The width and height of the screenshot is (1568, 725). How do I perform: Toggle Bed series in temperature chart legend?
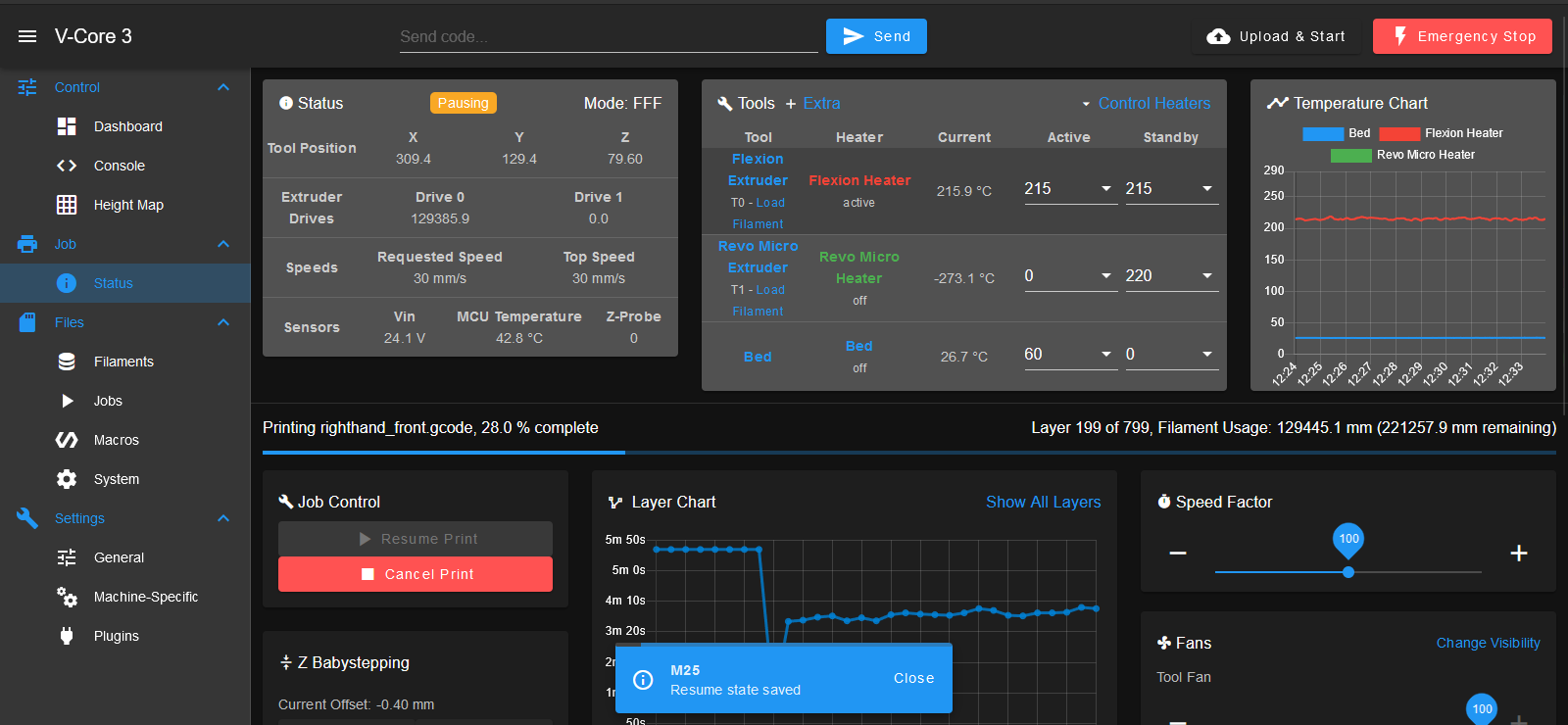(x=1337, y=133)
